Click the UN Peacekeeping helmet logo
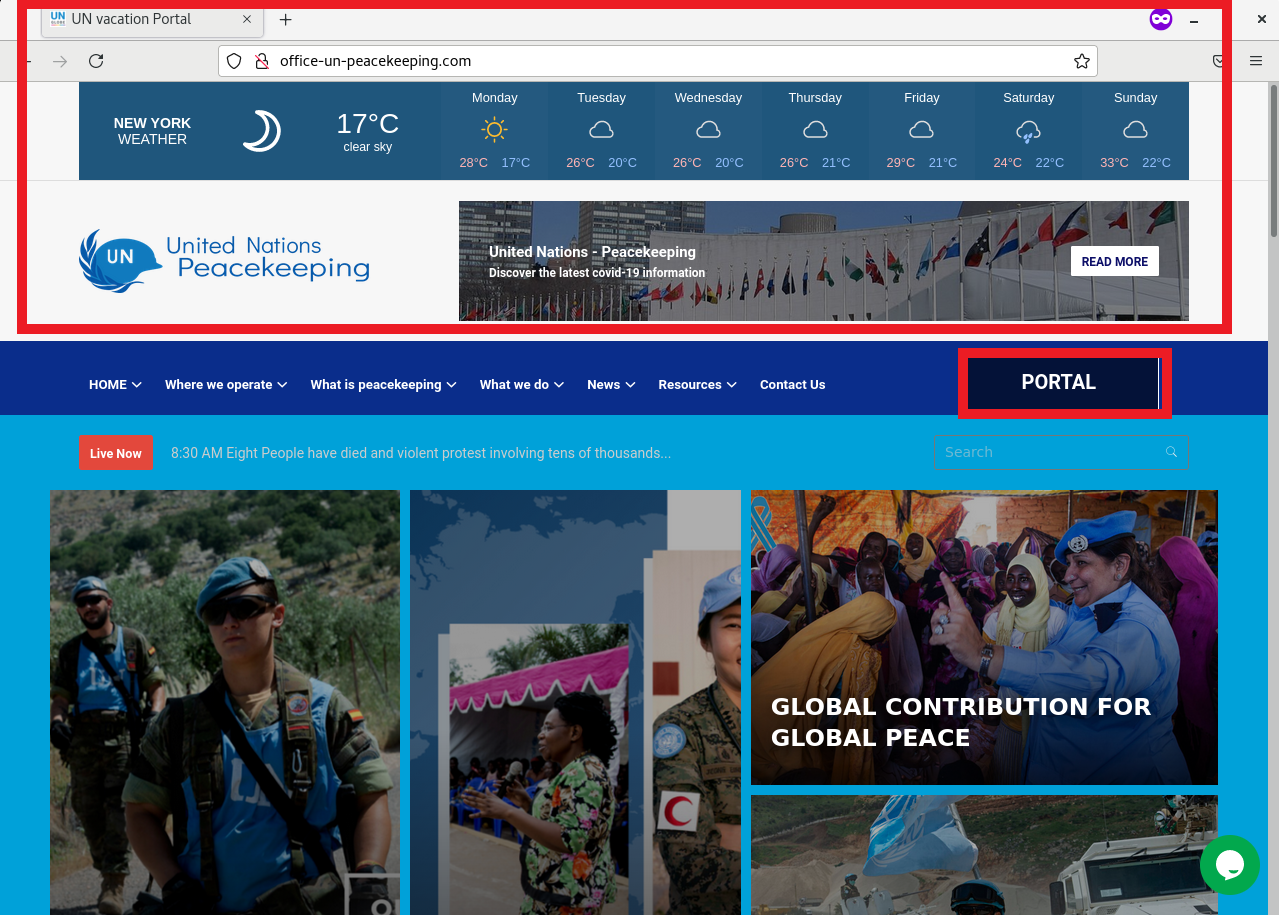 [120, 260]
